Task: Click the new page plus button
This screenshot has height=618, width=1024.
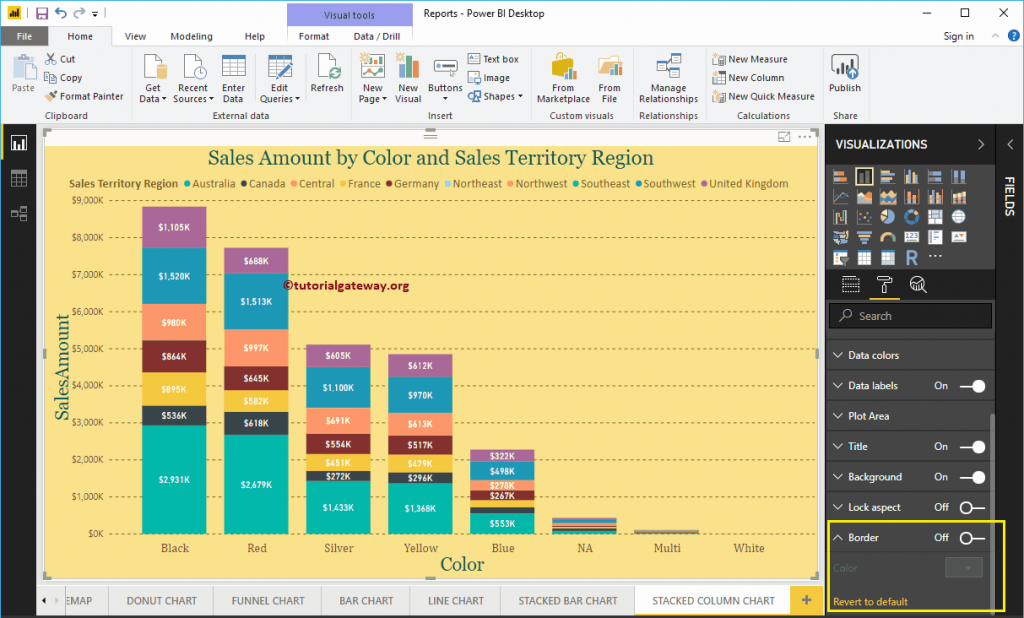Action: 806,600
